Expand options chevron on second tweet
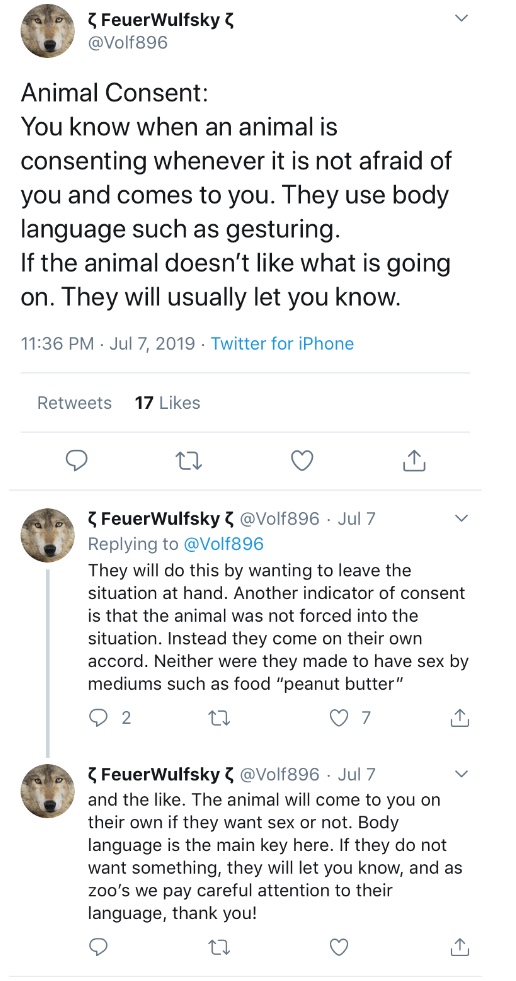This screenshot has height=981, width=516. (x=461, y=518)
